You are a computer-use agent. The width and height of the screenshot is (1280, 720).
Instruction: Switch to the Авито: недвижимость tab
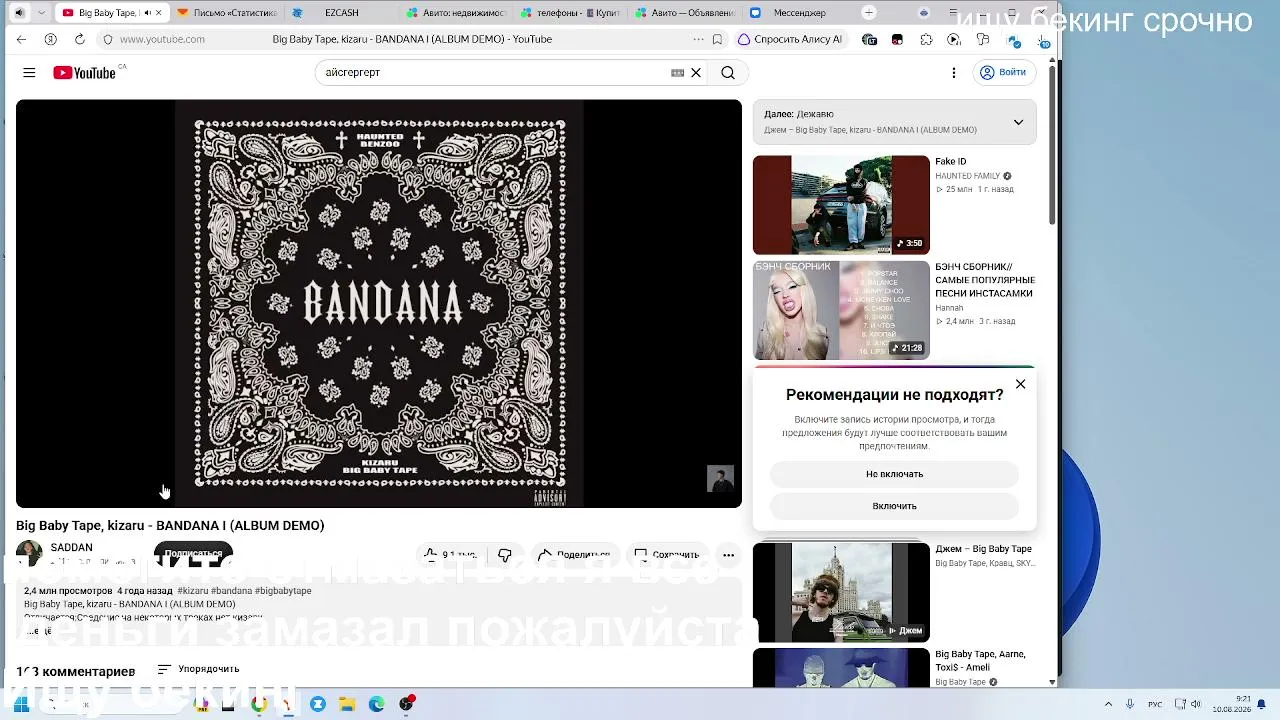pos(455,13)
